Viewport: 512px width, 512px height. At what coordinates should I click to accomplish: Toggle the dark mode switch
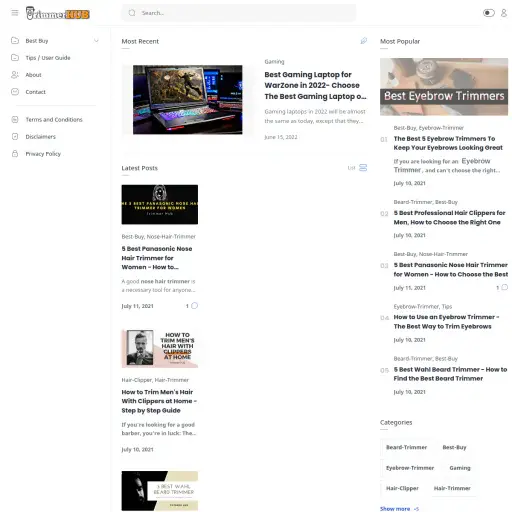(489, 13)
